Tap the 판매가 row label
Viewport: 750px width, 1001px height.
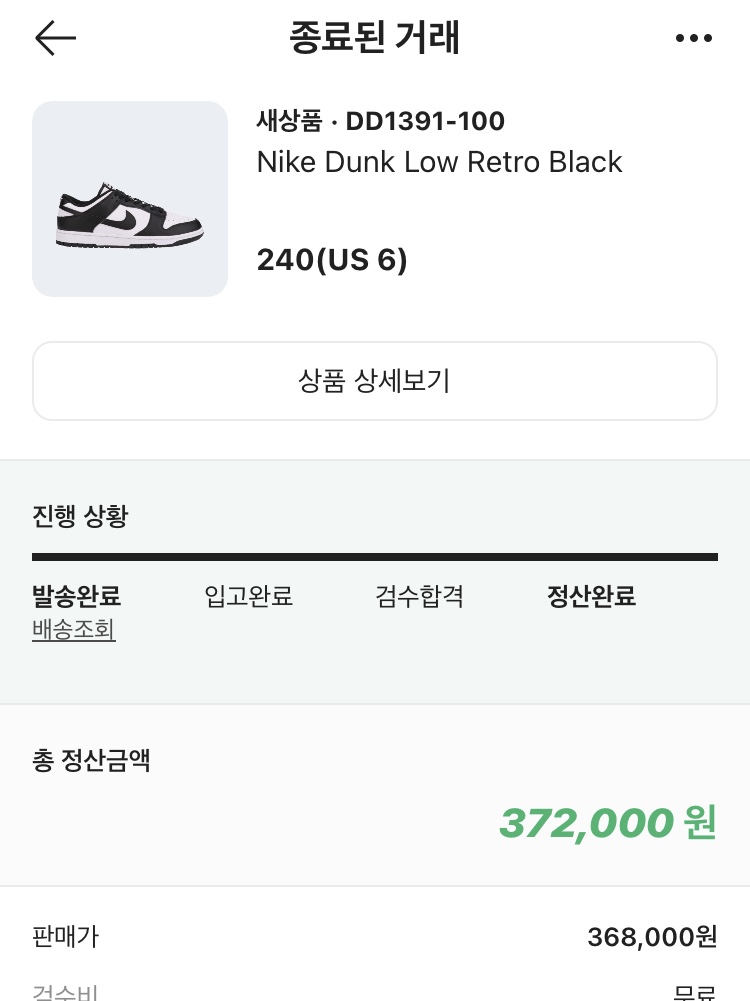(x=66, y=937)
